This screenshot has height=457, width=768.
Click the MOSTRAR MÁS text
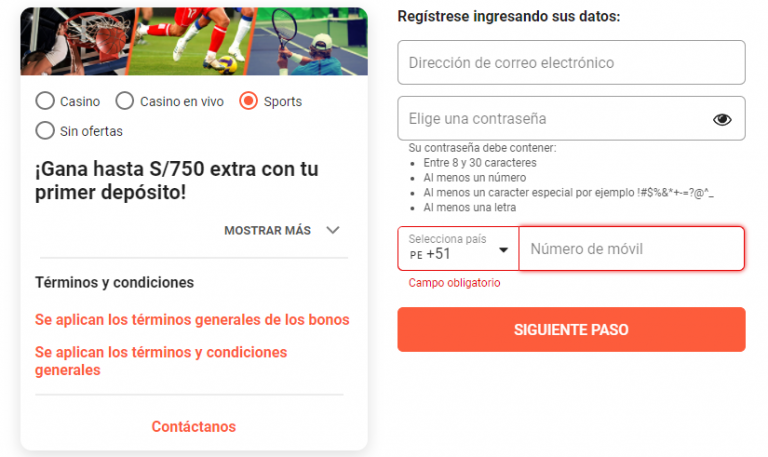tap(267, 230)
